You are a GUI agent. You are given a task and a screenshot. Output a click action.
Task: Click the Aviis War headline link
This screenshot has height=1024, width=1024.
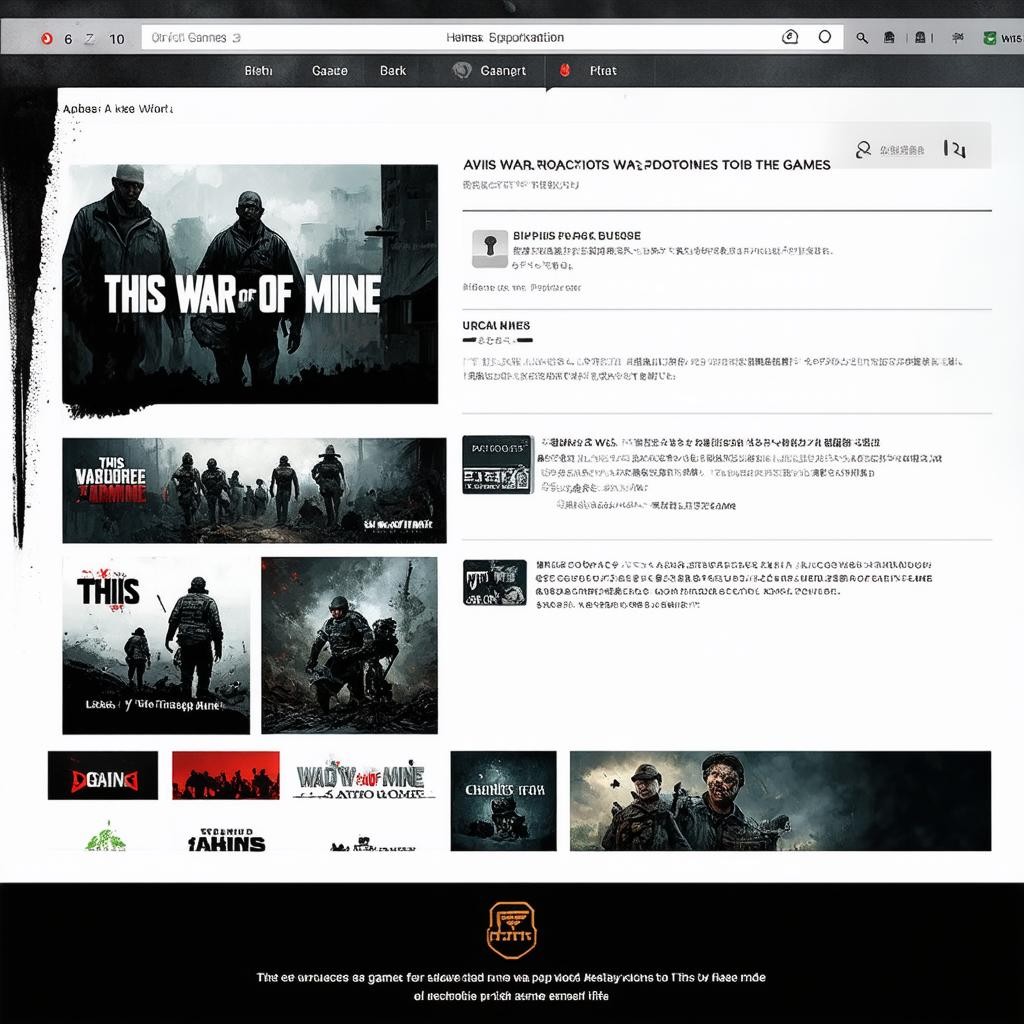pos(646,164)
